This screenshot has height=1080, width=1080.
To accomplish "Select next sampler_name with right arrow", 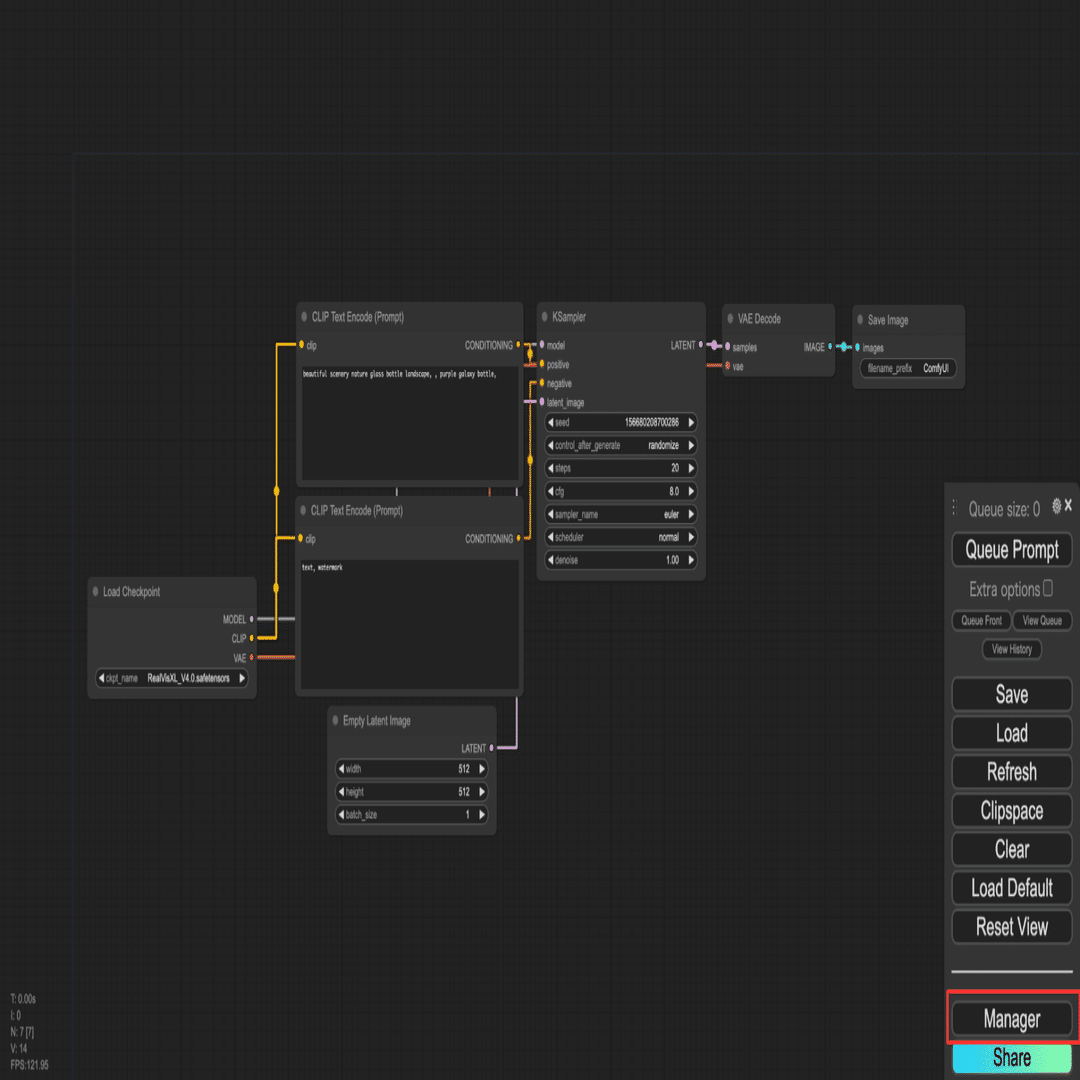I will [691, 515].
